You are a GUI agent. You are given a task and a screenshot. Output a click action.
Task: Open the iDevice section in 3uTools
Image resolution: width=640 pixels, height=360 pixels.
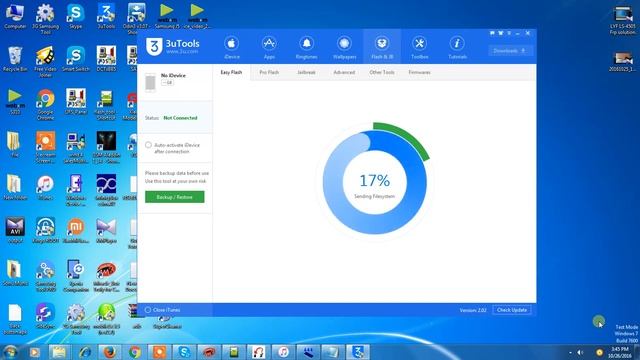tap(231, 47)
